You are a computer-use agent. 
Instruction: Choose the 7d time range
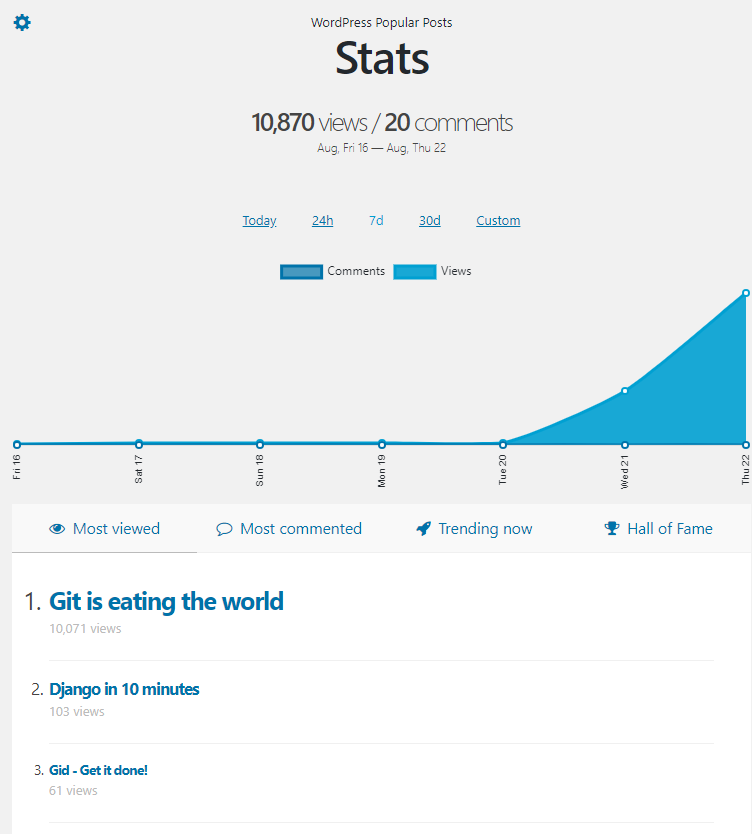(376, 221)
